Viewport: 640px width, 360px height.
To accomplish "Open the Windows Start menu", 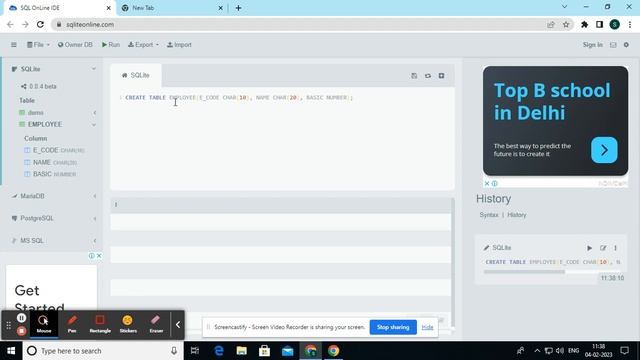I will 11,351.
